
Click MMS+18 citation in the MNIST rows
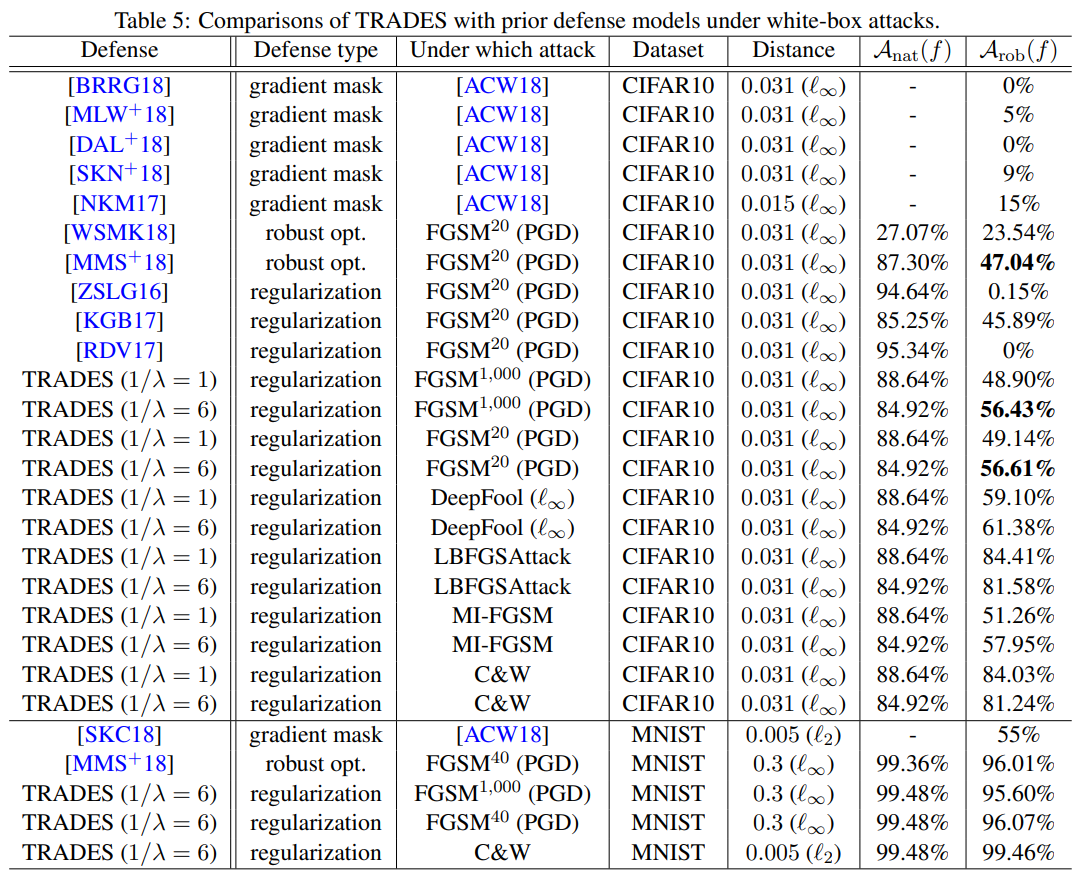(119, 764)
